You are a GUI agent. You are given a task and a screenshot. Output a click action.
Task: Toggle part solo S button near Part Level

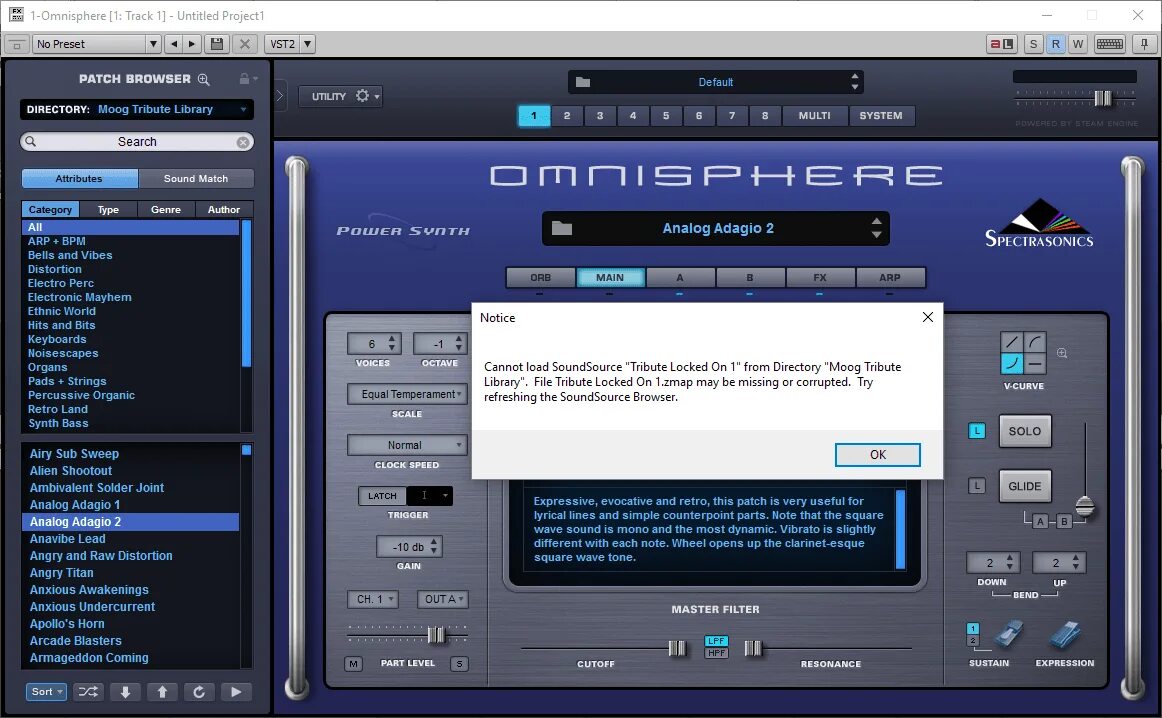pos(459,664)
